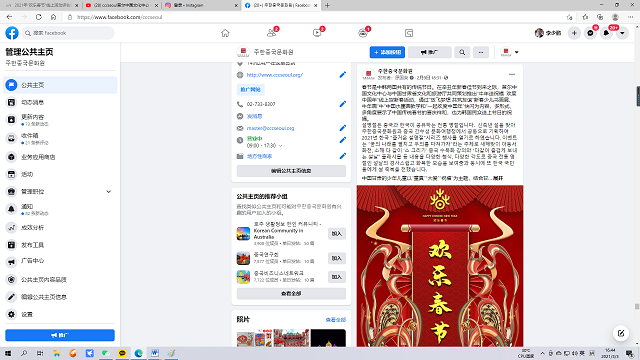Image resolution: width=640 pixels, height=360 pixels.
Task: Click the blue 推广 button in sidebar
Action: click(x=60, y=335)
